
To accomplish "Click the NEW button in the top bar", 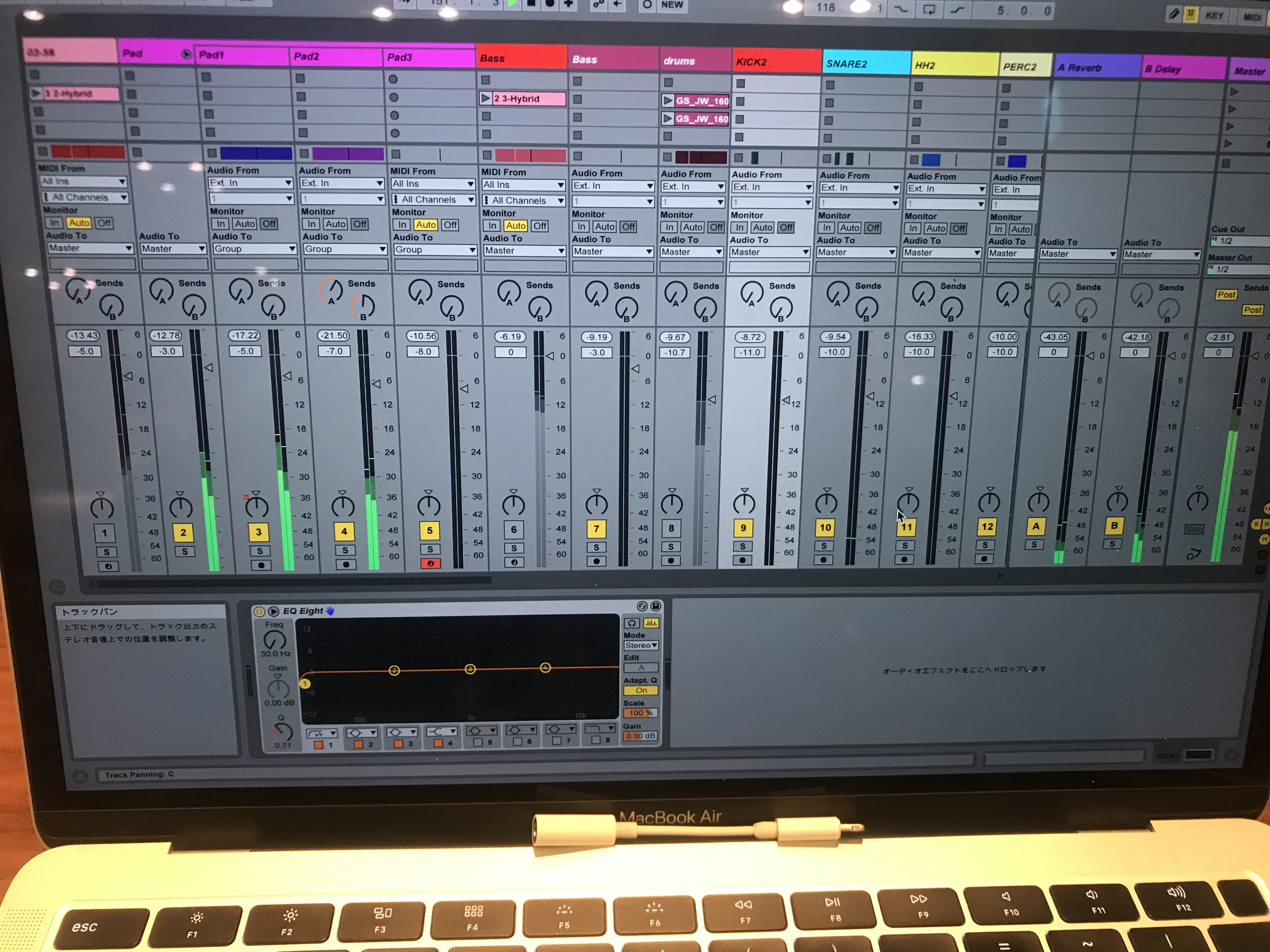I will click(x=672, y=5).
